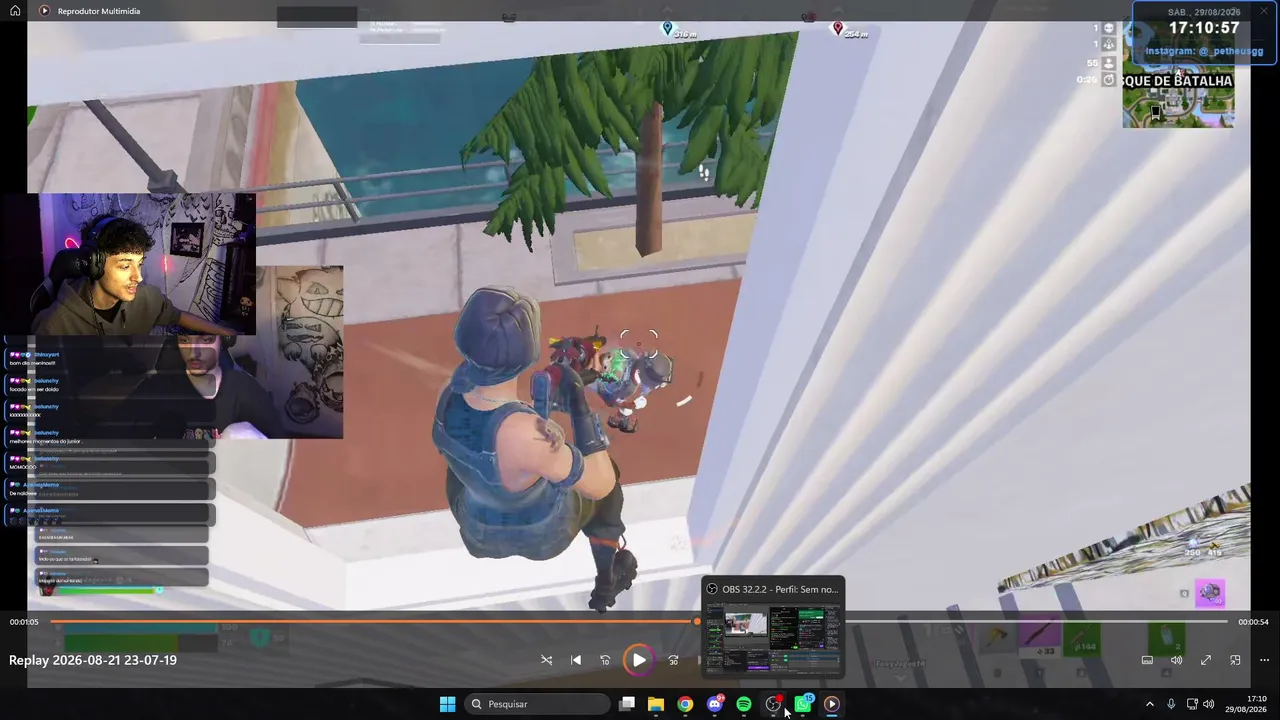Open Spotify from the taskbar
The image size is (1280, 720).
click(744, 704)
